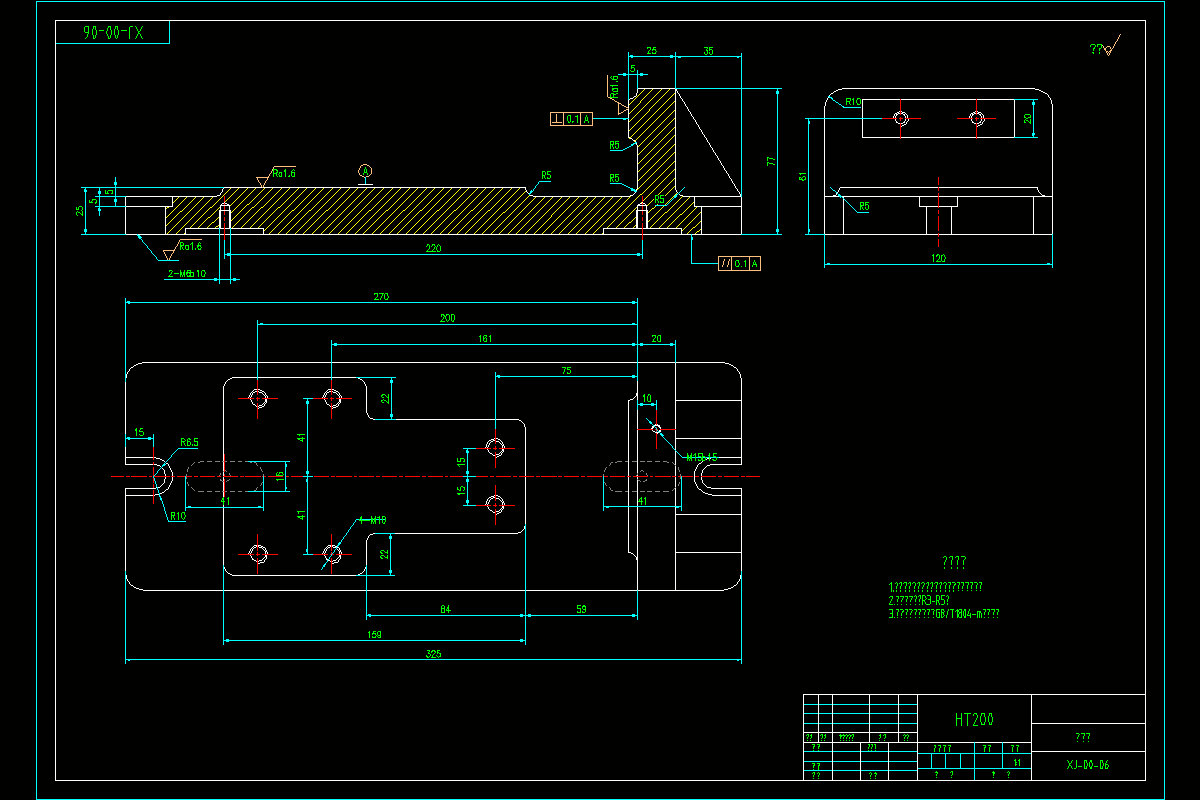Select the mirrored drawing number box at top-left
This screenshot has width=1200, height=800.
113,33
